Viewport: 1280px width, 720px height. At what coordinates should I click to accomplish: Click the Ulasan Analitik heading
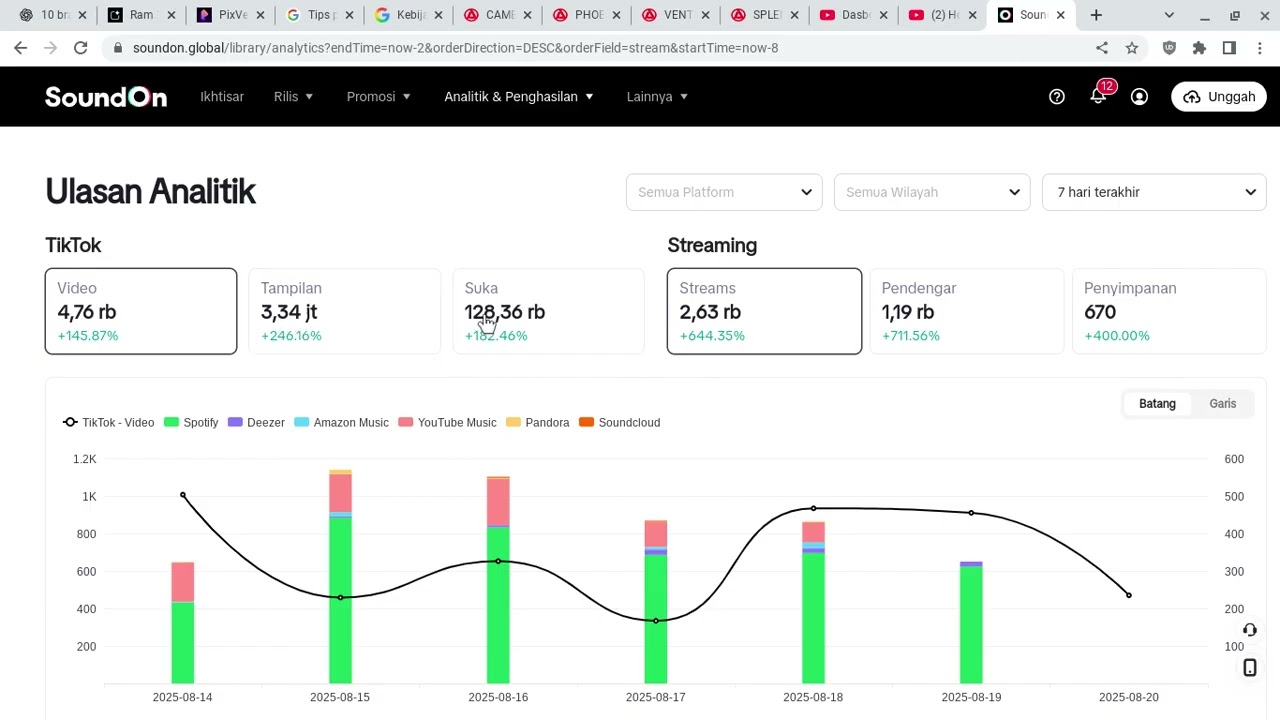[x=151, y=192]
